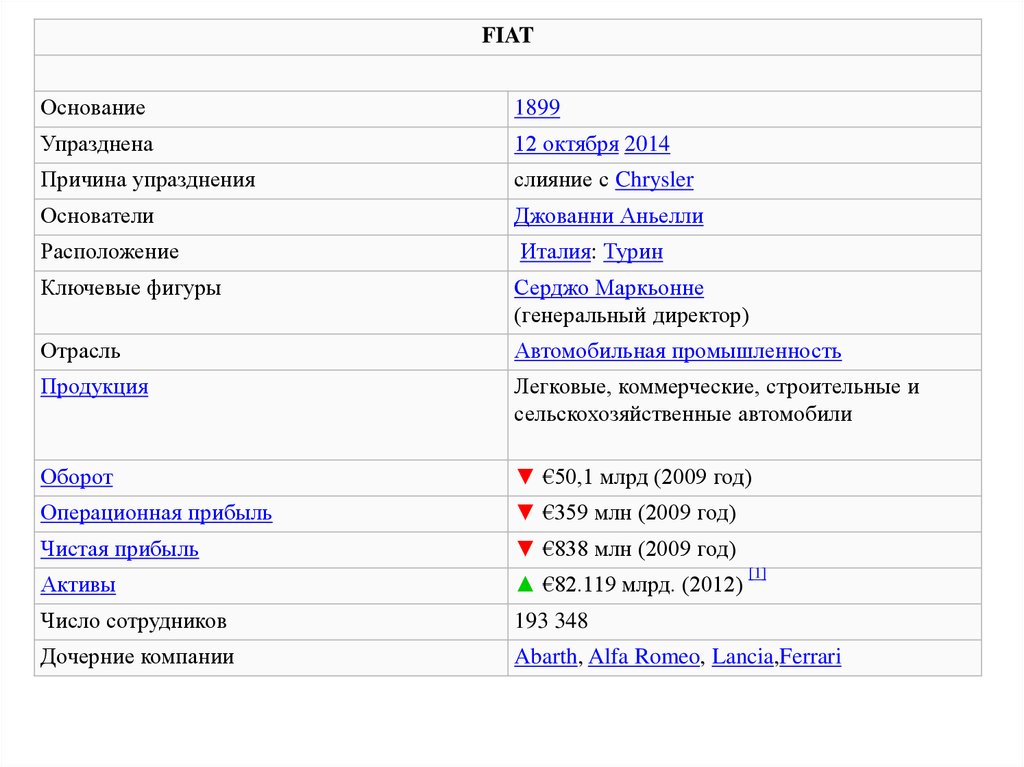Open the 'Серджо Маркьонне' link
This screenshot has width=1024, height=767.
point(609,288)
